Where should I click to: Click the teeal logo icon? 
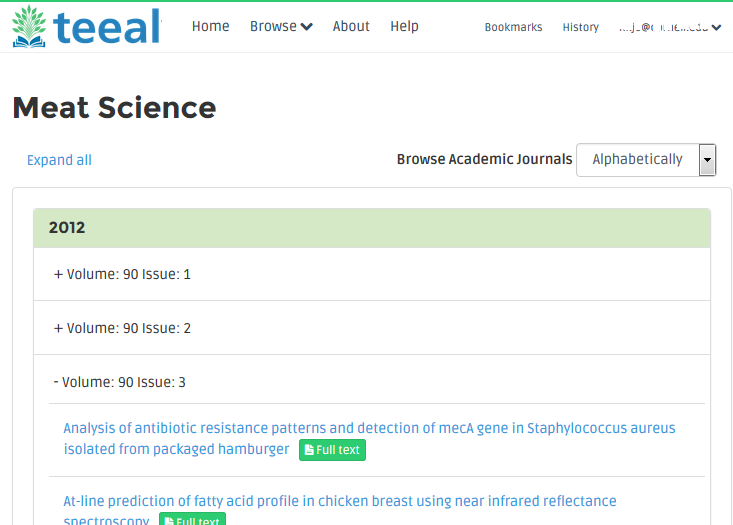34,26
